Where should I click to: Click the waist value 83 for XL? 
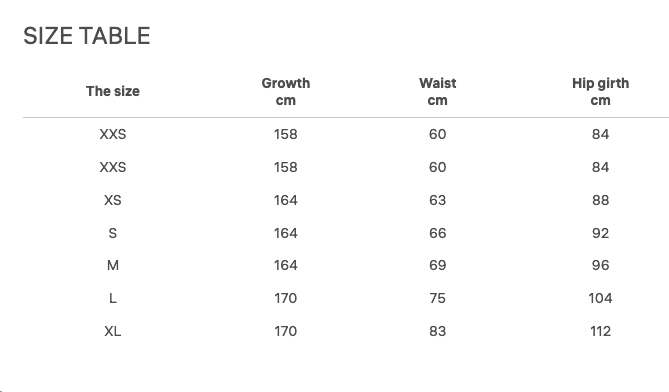(x=437, y=331)
